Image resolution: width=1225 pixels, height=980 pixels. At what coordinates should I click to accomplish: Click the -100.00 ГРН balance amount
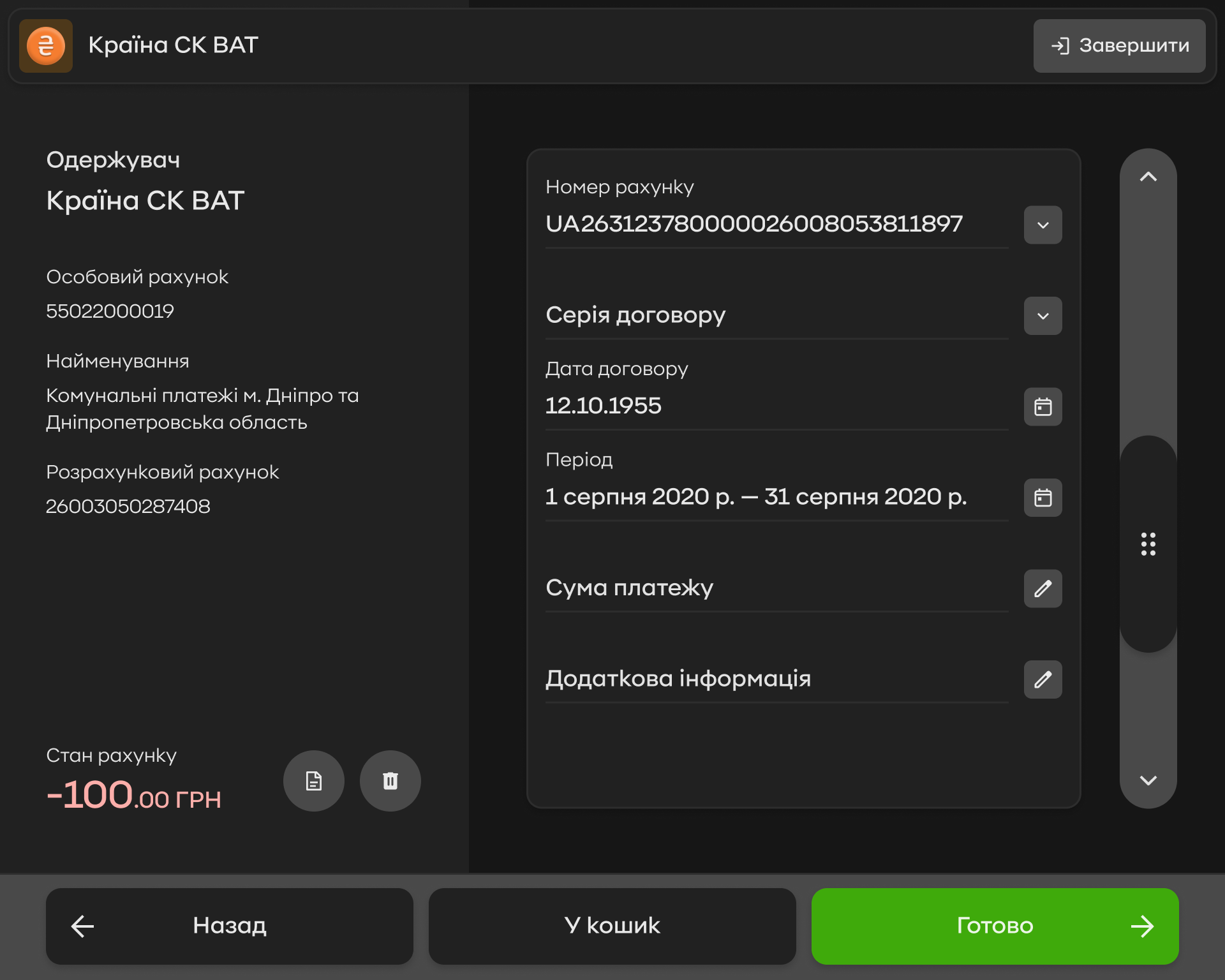(x=134, y=795)
